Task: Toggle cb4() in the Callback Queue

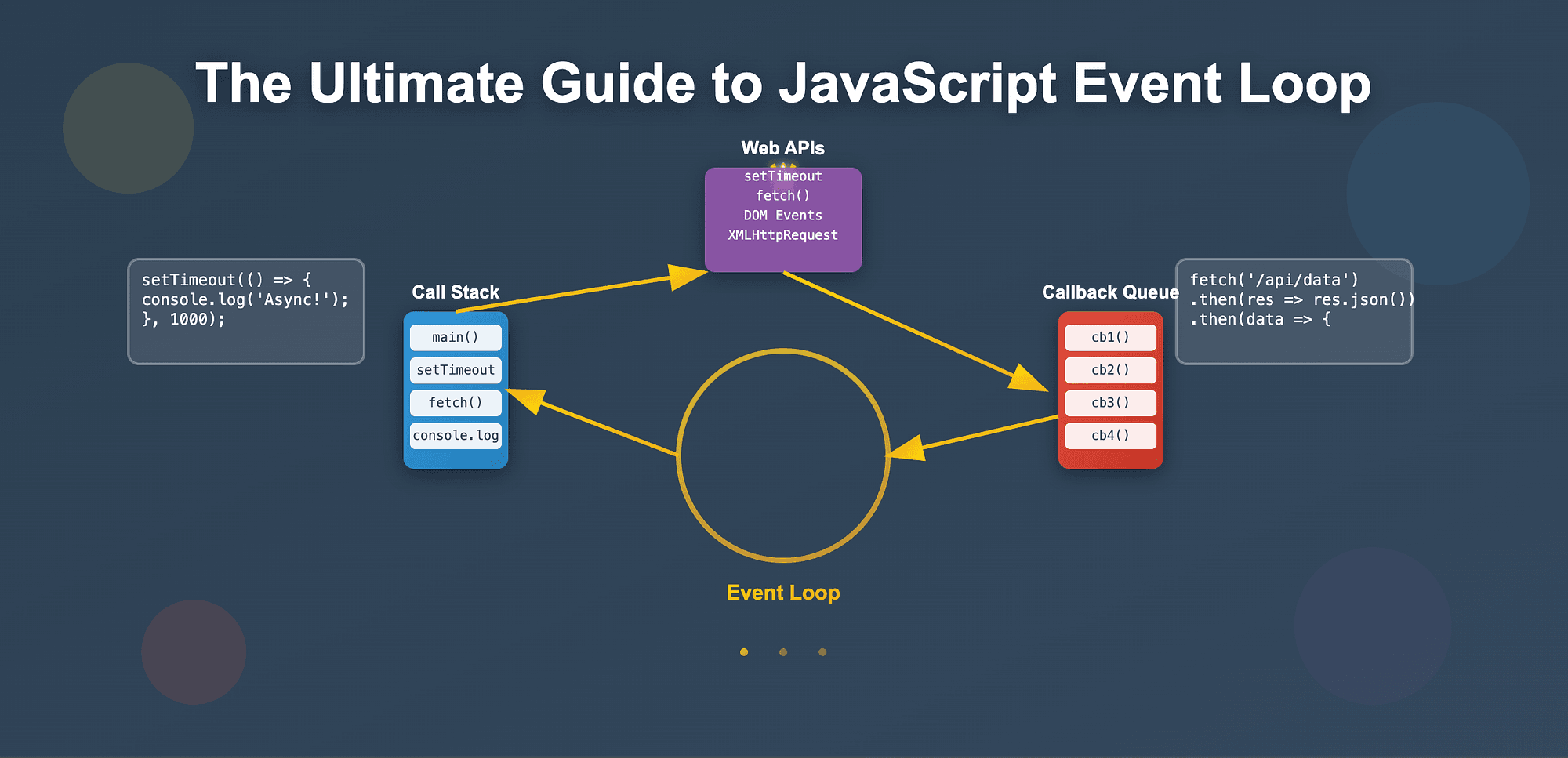Action: click(x=1110, y=435)
